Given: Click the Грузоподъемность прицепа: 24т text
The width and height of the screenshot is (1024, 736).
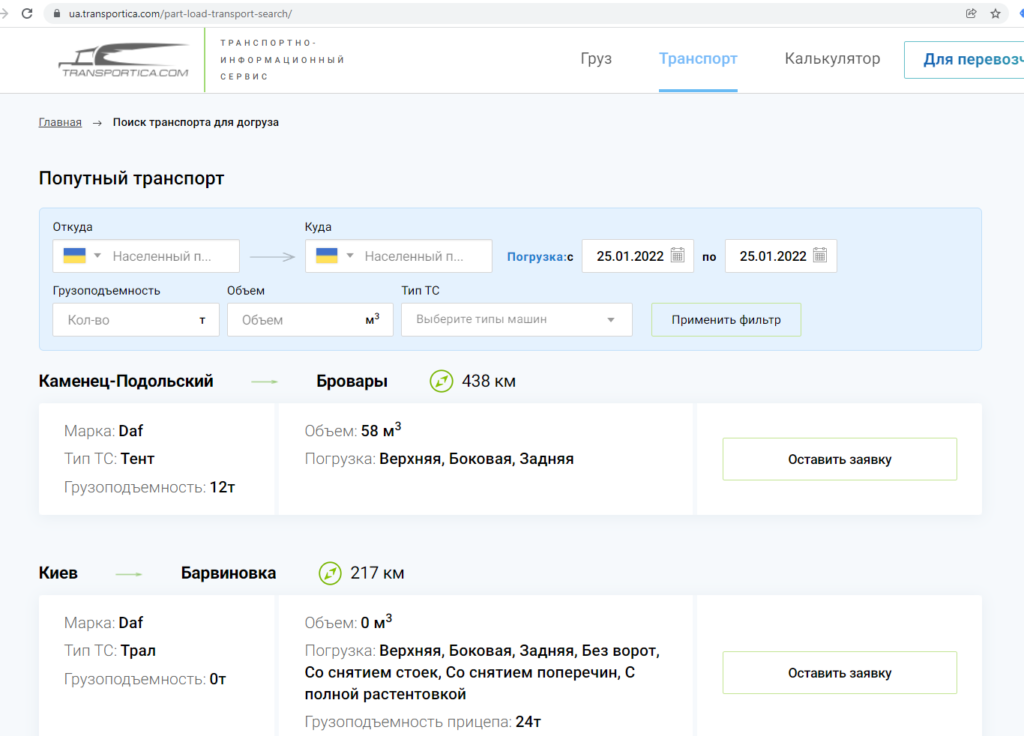Looking at the screenshot, I should click(423, 722).
